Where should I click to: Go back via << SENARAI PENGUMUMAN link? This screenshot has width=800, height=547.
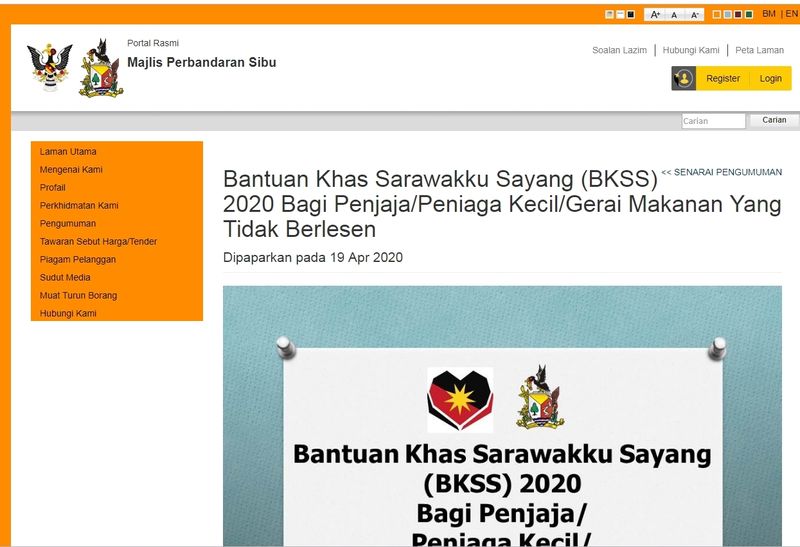(x=721, y=172)
